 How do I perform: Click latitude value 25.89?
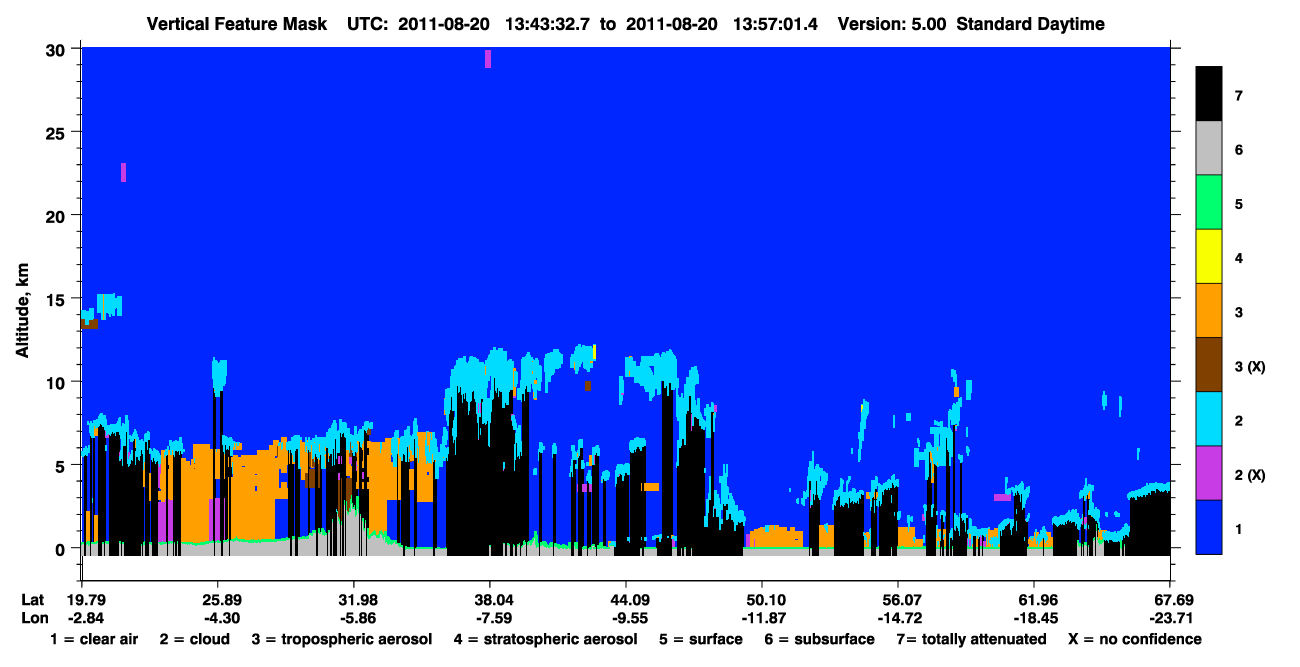click(x=217, y=599)
